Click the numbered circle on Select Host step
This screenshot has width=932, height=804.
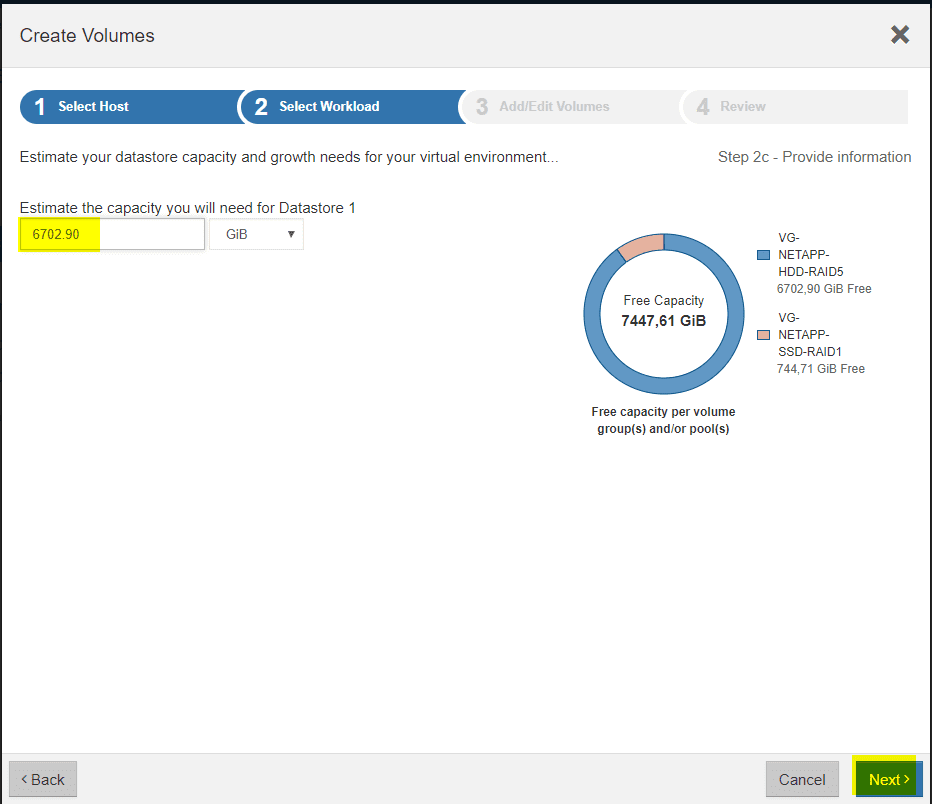pos(39,106)
